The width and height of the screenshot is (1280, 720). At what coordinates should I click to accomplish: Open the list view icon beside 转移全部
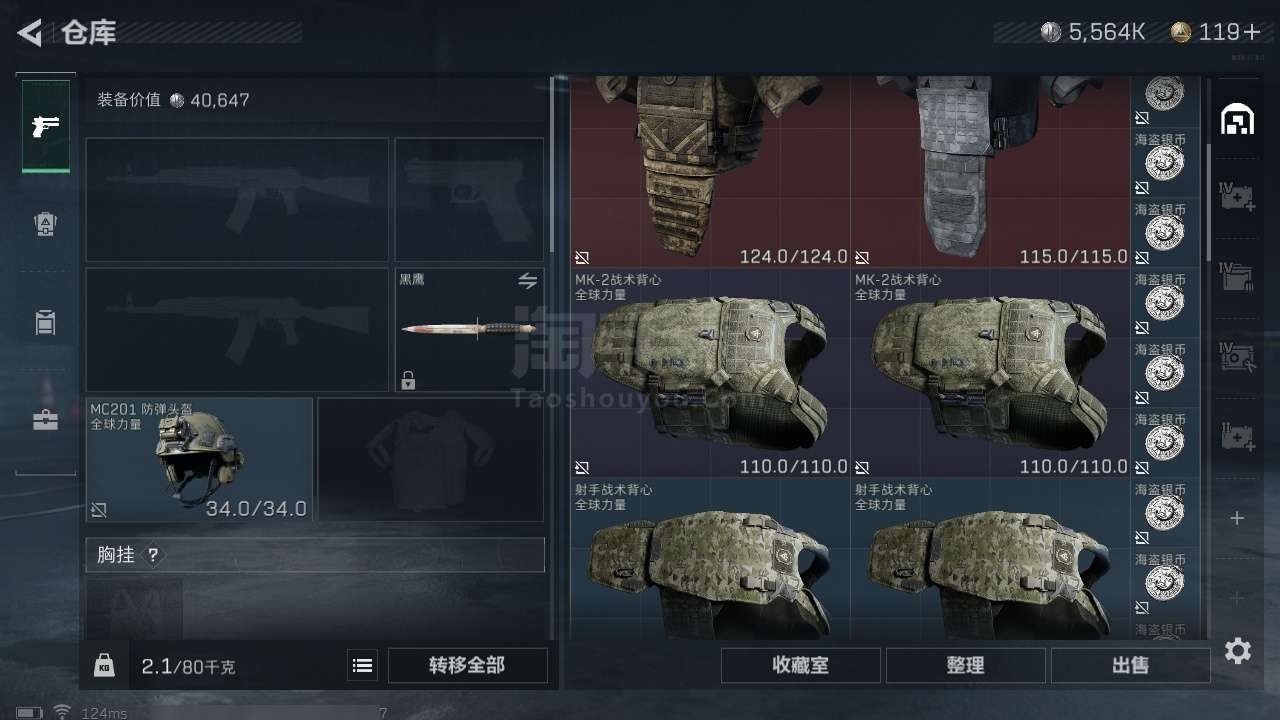point(363,665)
